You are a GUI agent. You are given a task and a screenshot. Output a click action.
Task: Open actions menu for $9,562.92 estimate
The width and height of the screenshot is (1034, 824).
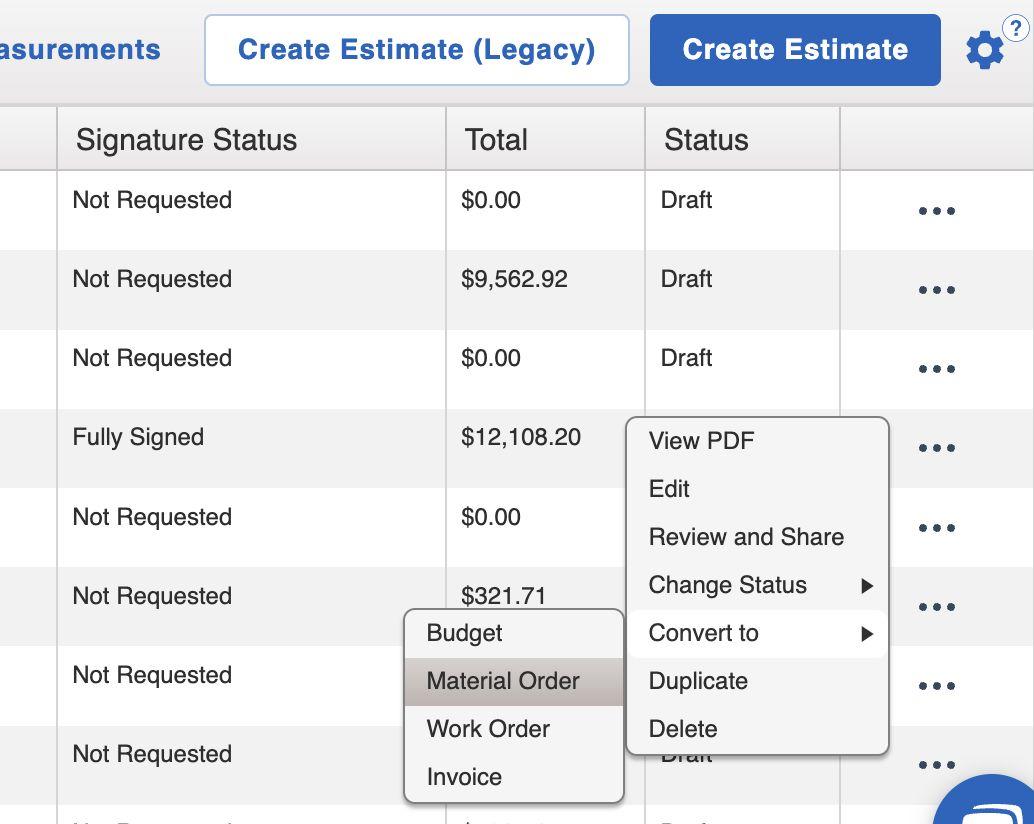(x=936, y=291)
